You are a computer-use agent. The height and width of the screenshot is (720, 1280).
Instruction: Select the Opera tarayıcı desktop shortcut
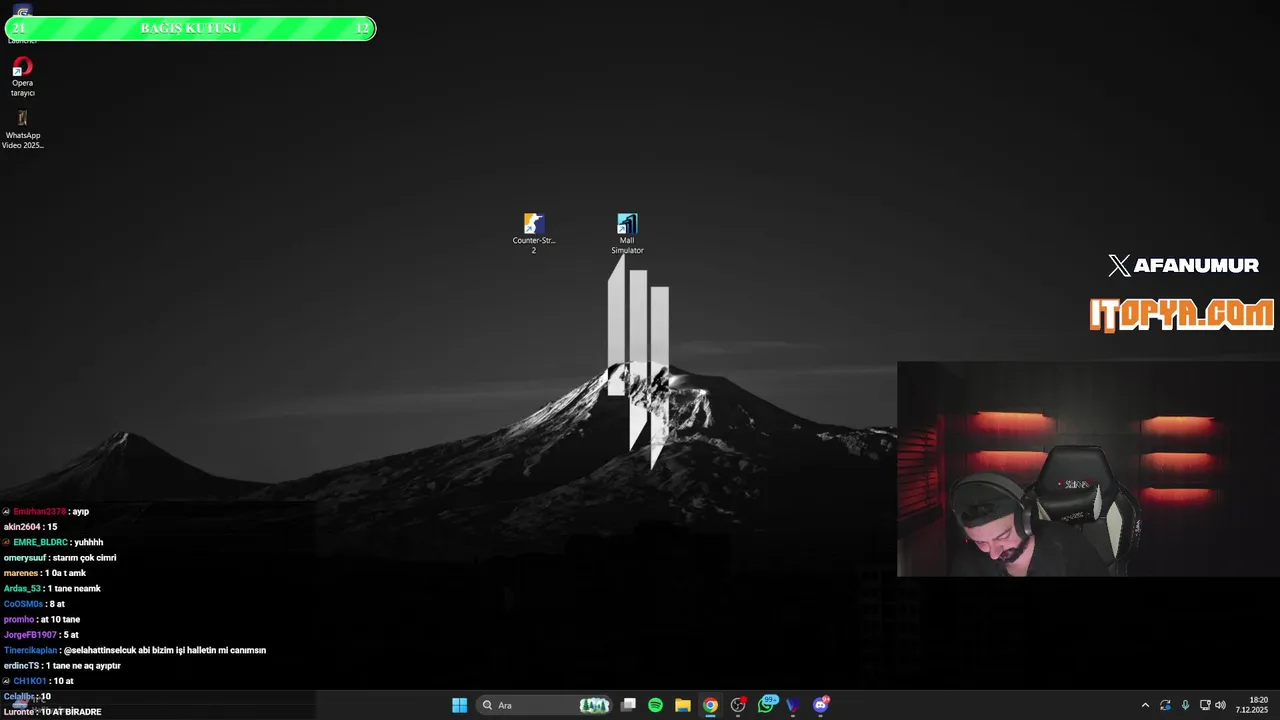point(22,78)
